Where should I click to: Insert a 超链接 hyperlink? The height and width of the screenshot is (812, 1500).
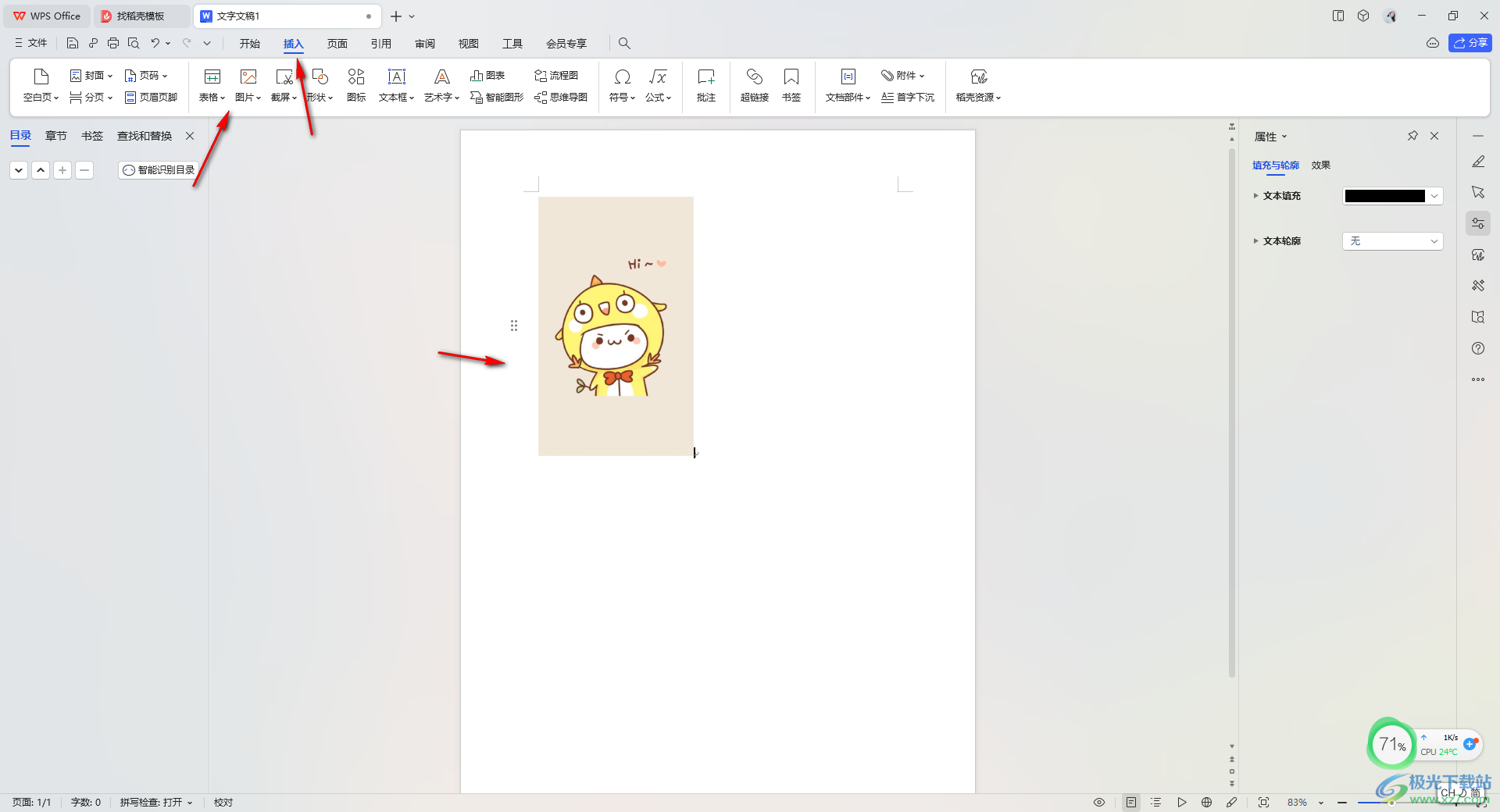point(755,85)
